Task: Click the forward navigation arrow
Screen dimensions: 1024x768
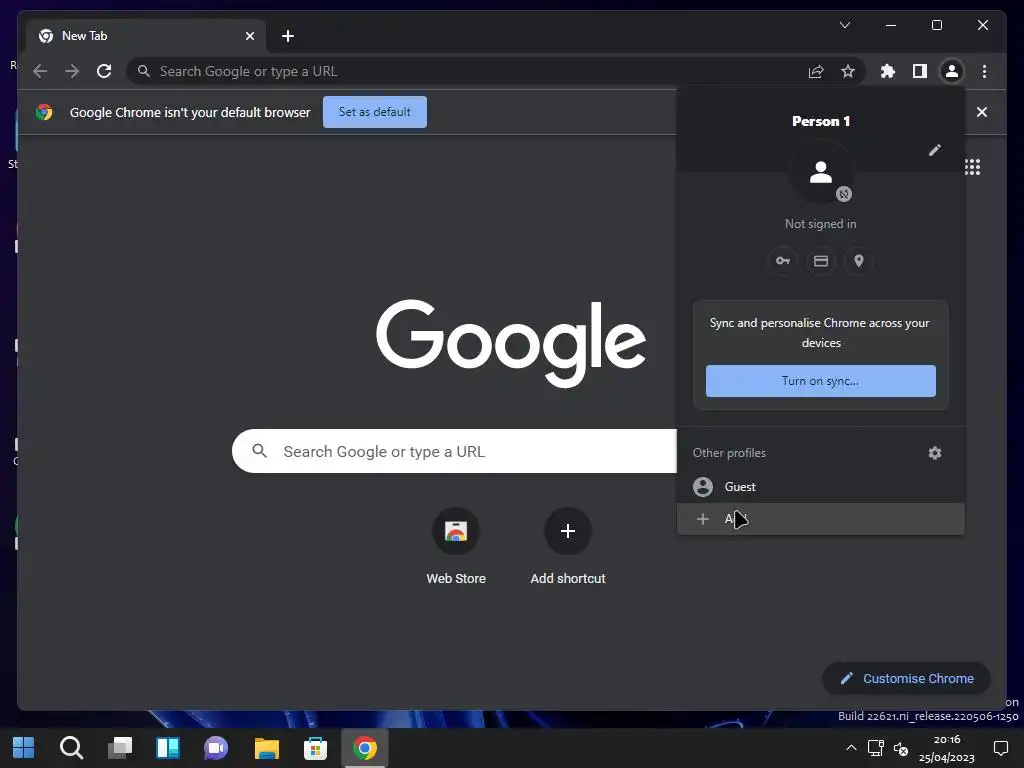Action: [72, 71]
